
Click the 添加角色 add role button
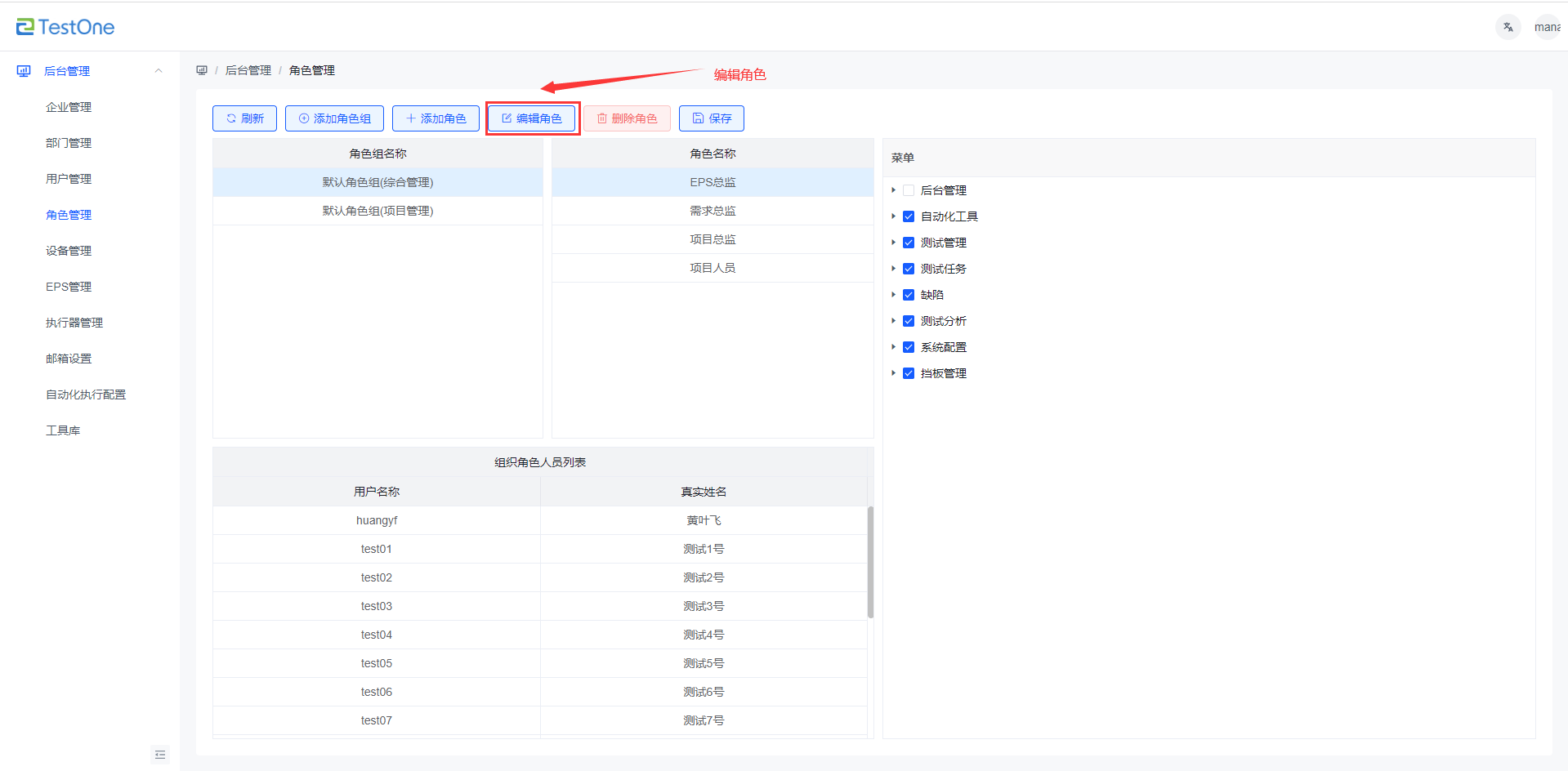click(x=436, y=118)
